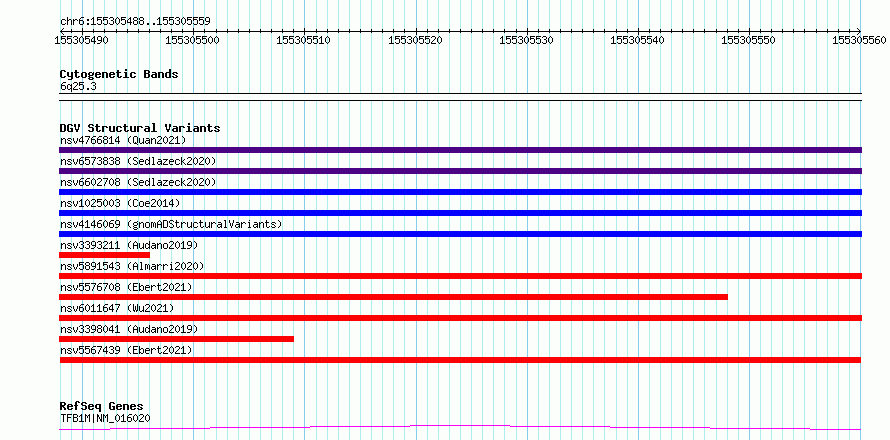Click the red bar for nsv5891543

click(460, 276)
